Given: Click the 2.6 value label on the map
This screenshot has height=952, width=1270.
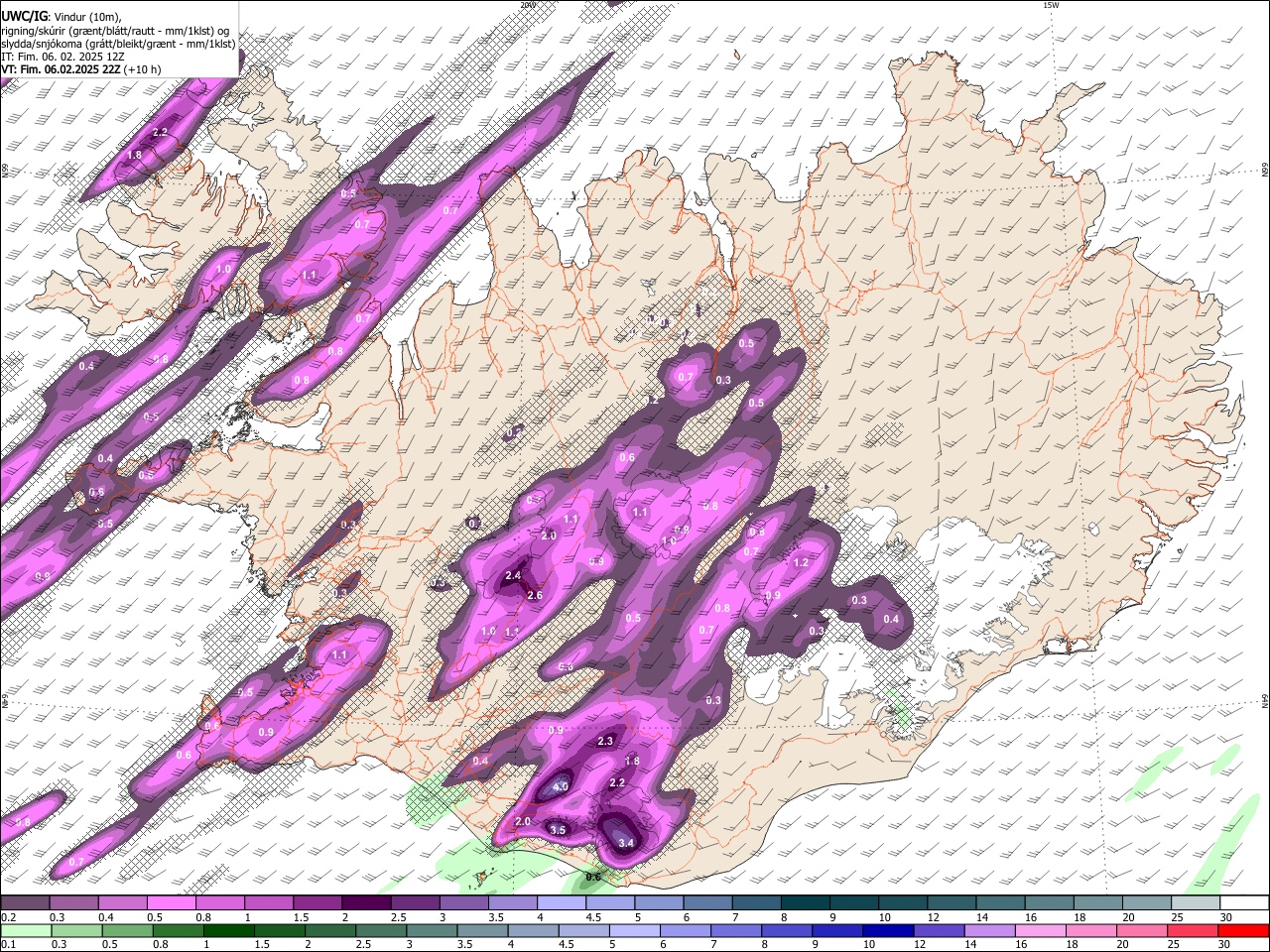Looking at the screenshot, I should coord(535,595).
